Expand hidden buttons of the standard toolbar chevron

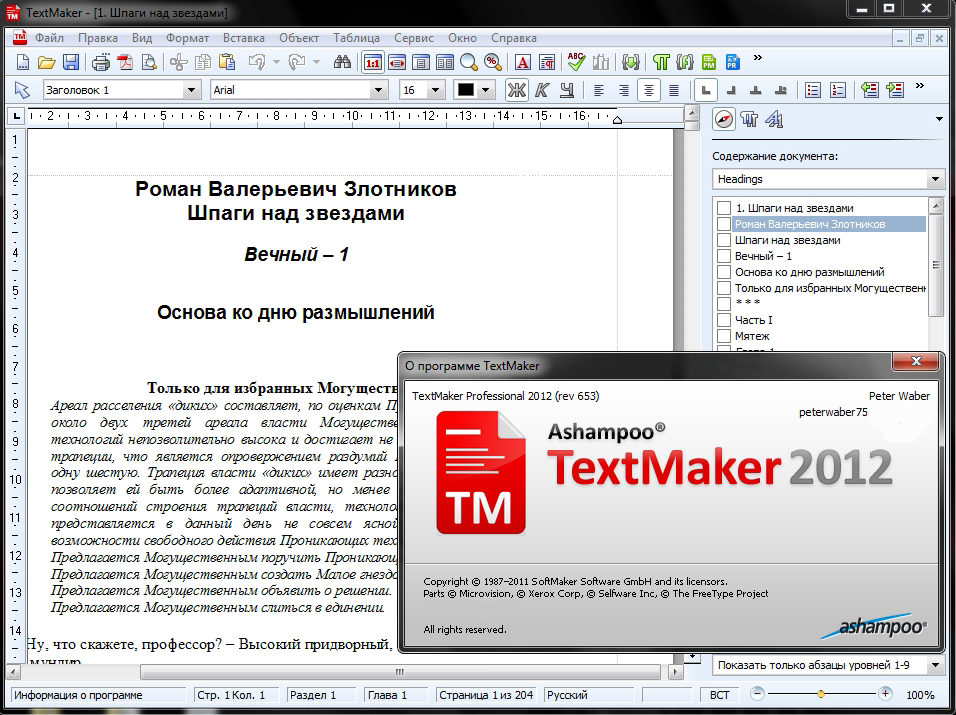click(757, 58)
